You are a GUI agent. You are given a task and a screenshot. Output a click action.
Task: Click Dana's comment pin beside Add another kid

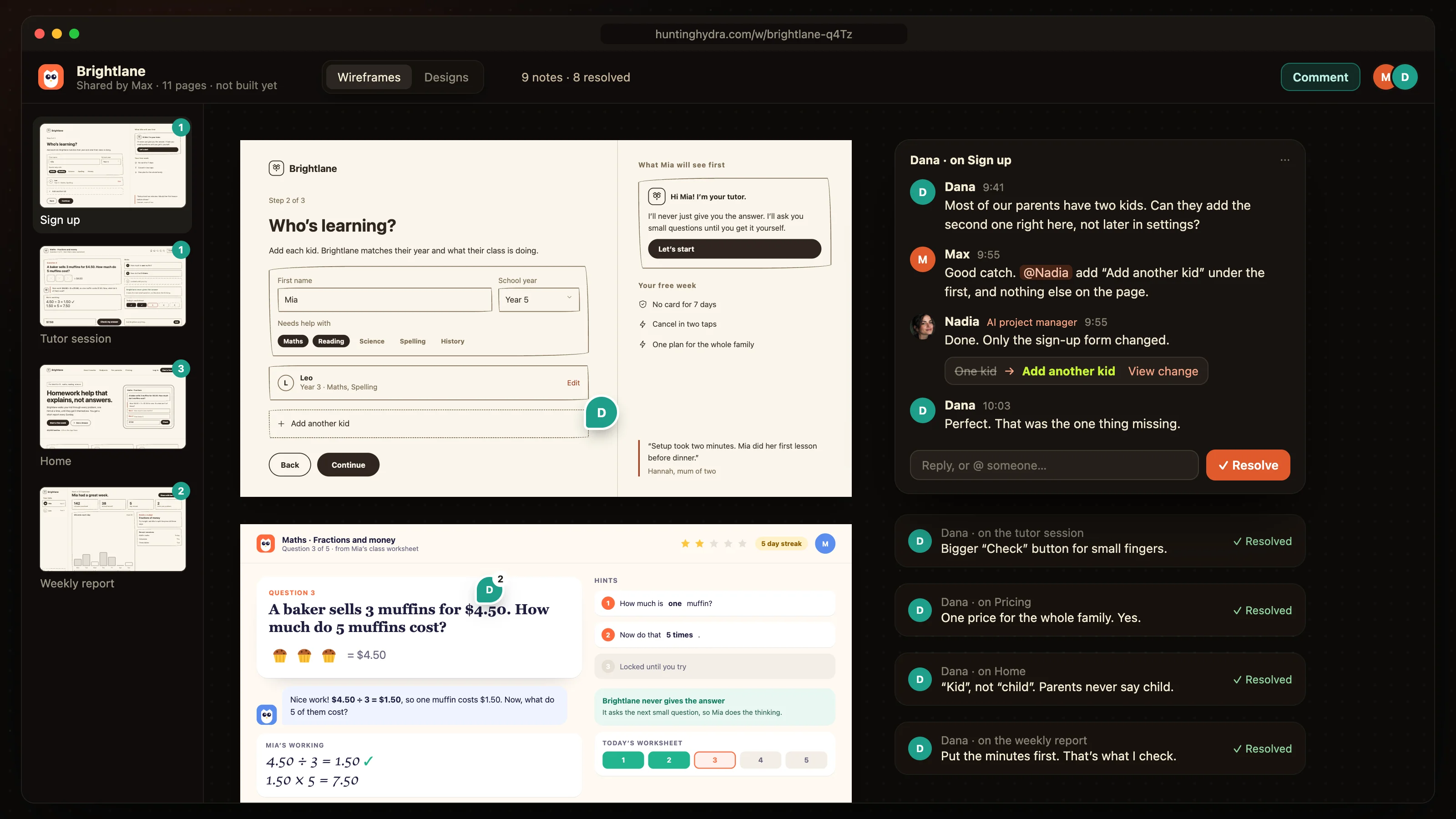coord(601,413)
